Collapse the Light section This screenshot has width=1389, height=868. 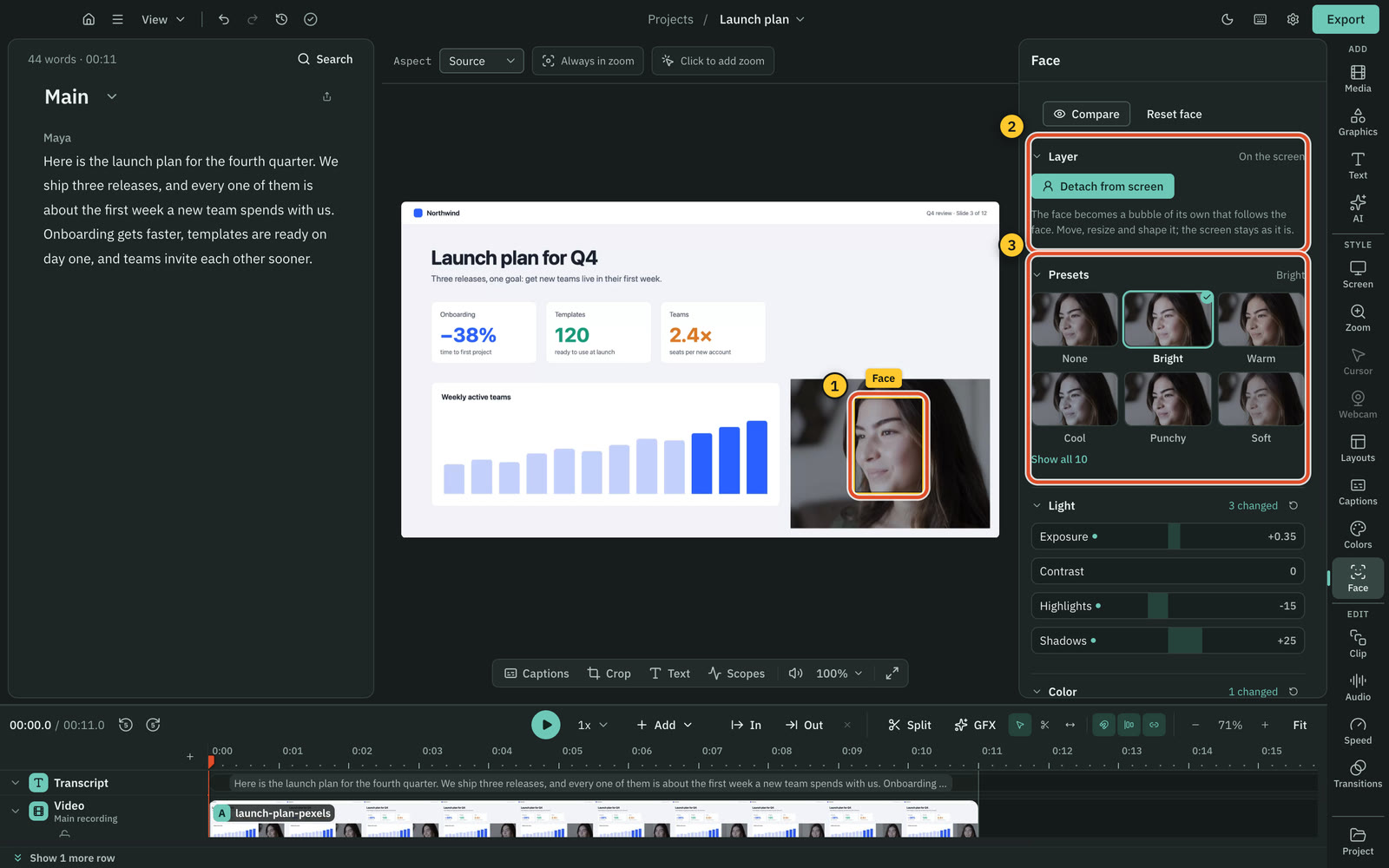(x=1037, y=505)
